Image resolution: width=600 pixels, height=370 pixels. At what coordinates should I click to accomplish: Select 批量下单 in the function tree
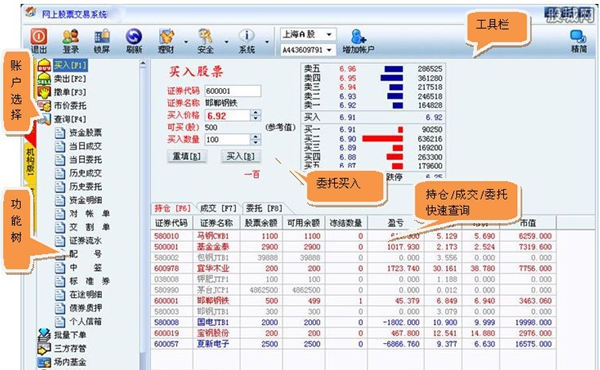tap(70, 335)
